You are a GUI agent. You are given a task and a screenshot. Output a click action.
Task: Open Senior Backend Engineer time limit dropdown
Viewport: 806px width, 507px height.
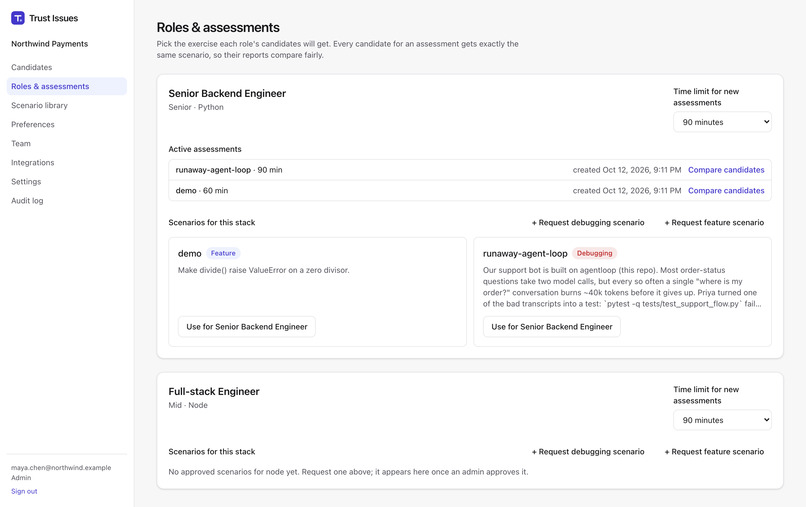click(x=722, y=122)
